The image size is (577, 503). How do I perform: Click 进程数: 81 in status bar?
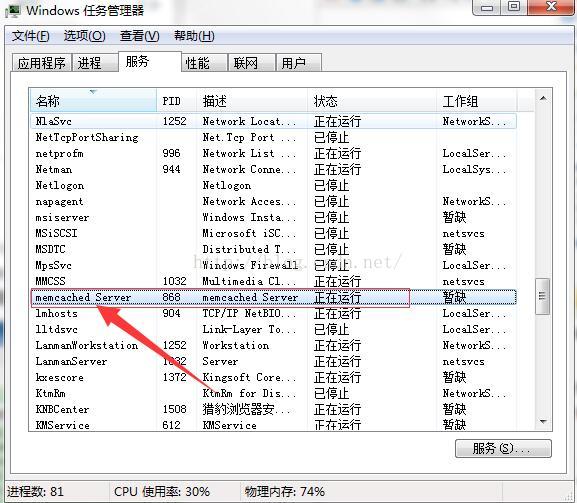(35, 492)
